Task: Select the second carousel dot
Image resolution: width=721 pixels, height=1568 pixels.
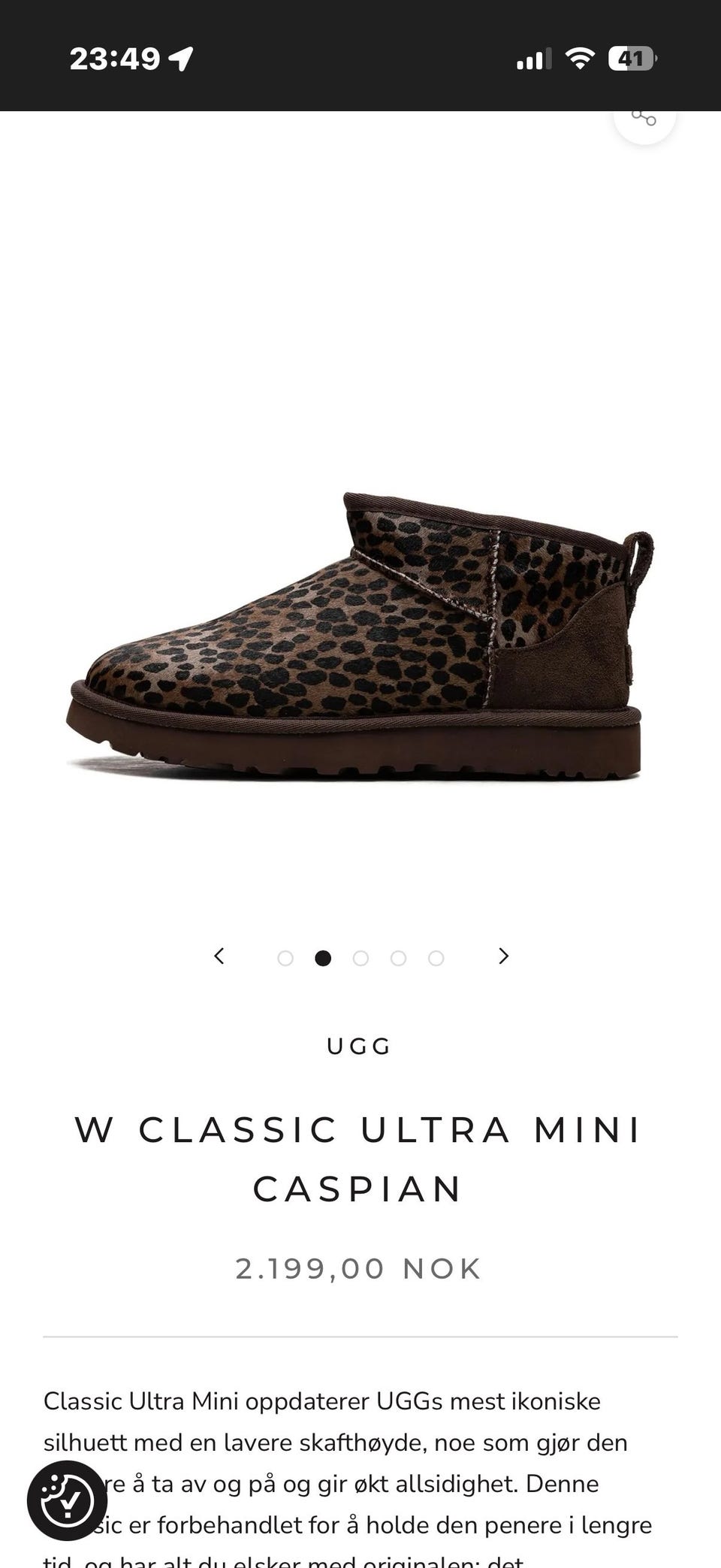Action: 323,958
